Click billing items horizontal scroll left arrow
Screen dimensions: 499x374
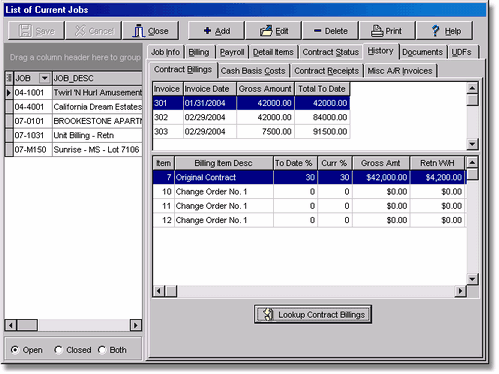(159, 291)
